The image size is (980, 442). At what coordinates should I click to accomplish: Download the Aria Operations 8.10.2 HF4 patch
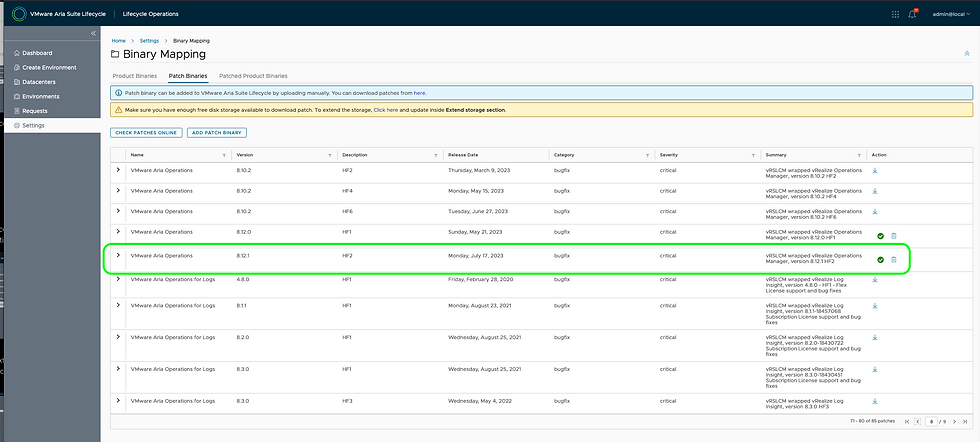[875, 191]
